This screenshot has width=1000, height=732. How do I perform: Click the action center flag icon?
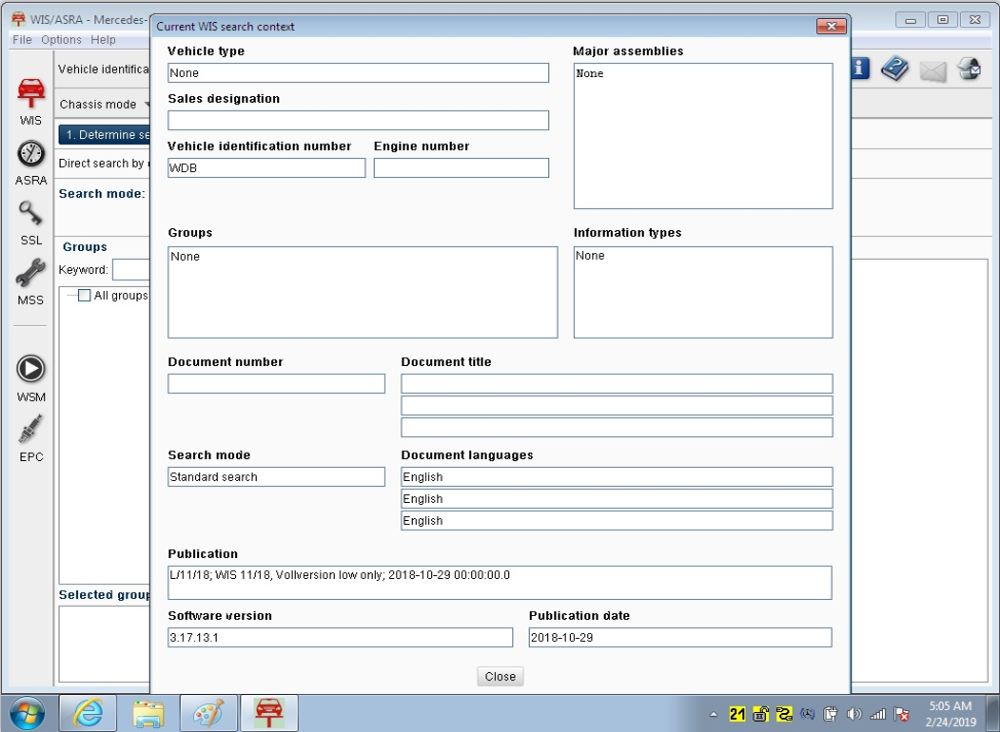coord(901,714)
